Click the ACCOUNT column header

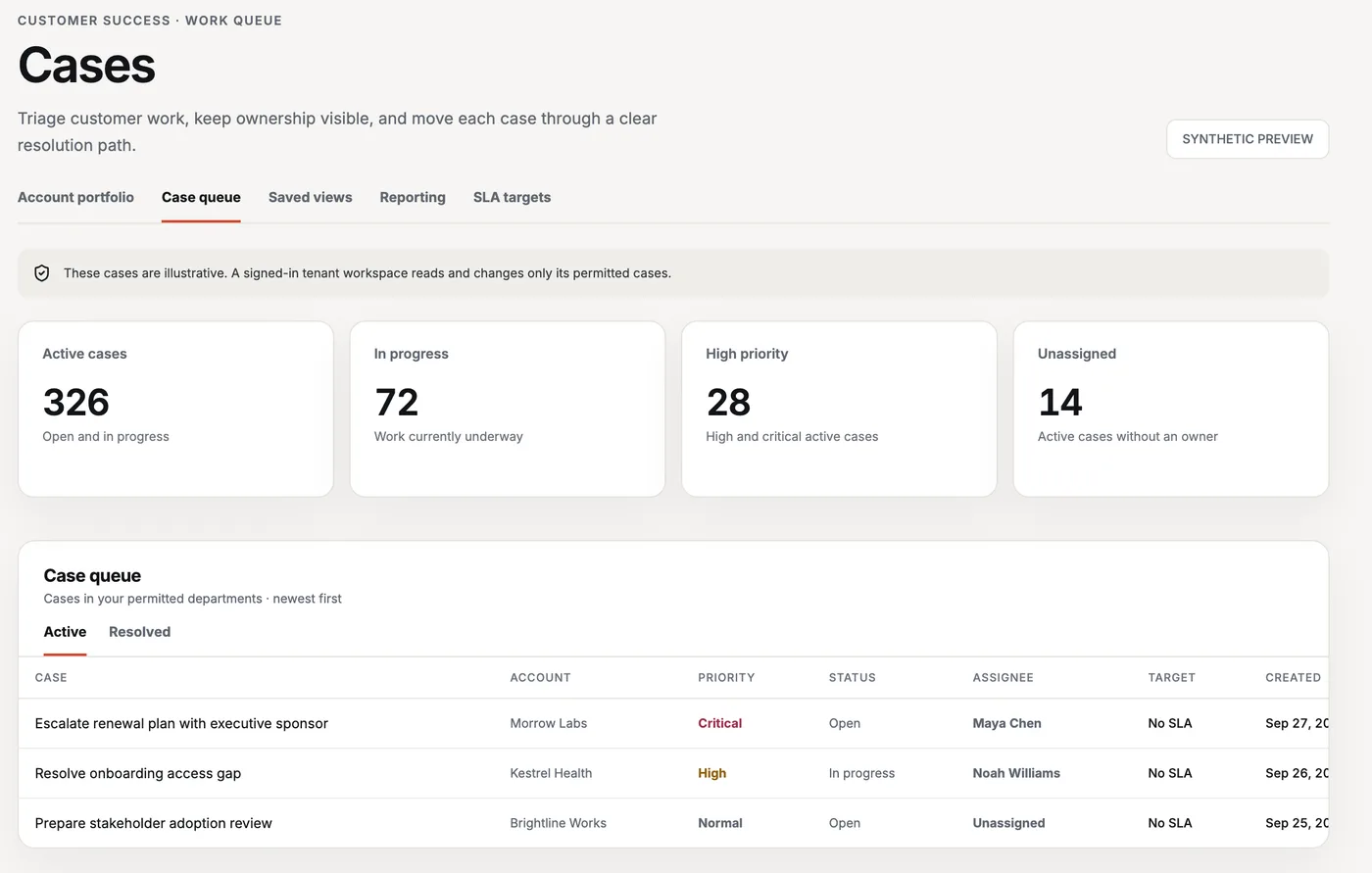click(540, 678)
